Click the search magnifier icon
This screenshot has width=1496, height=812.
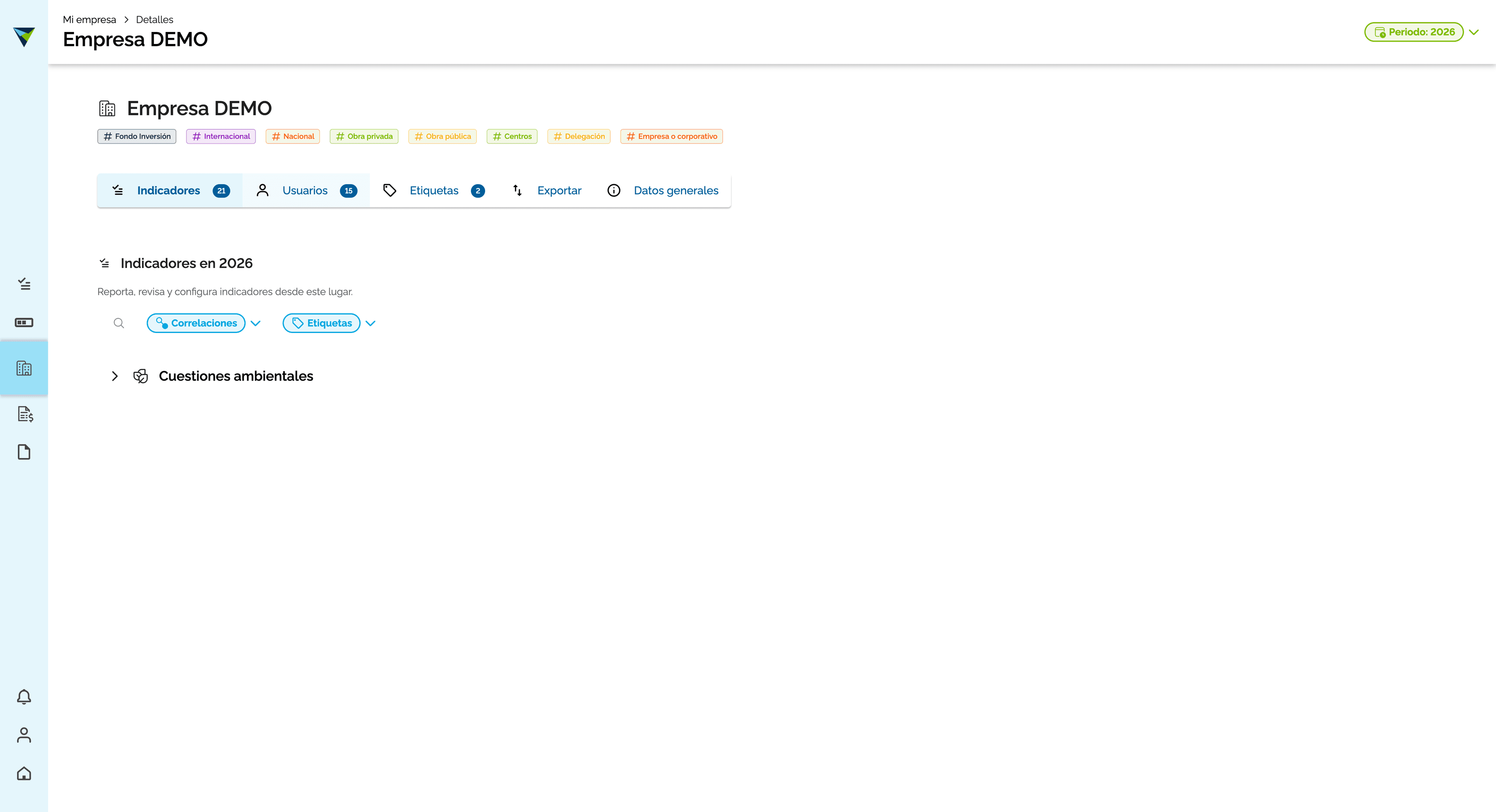(119, 323)
